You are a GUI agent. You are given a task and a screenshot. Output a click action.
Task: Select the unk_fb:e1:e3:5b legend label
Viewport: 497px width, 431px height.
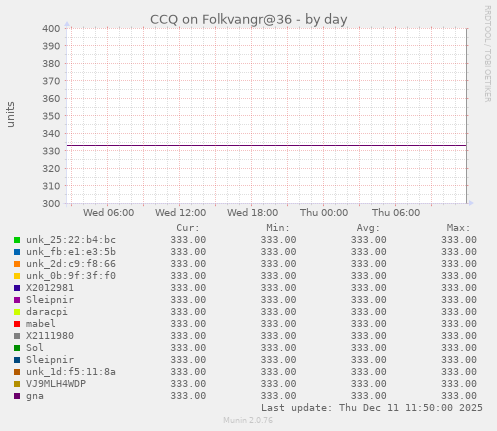(x=71, y=252)
